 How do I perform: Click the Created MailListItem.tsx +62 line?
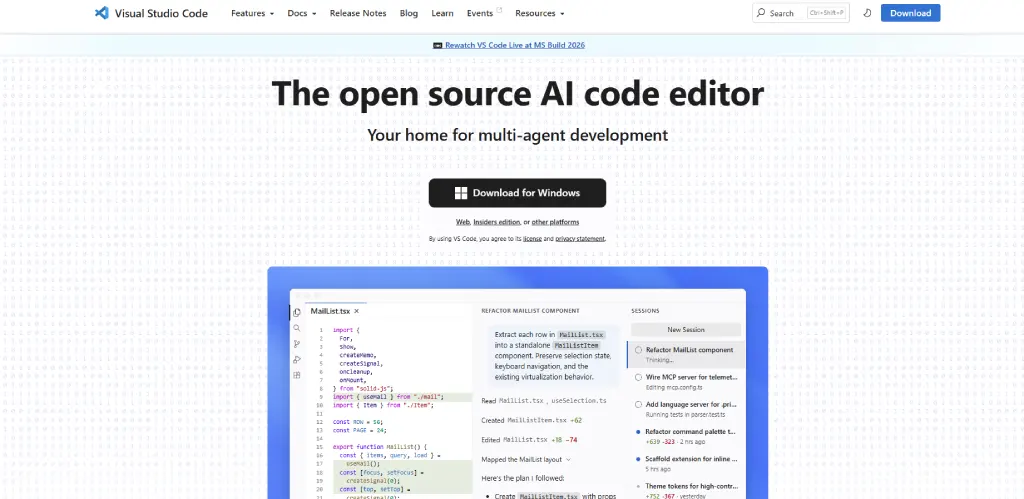pyautogui.click(x=532, y=421)
